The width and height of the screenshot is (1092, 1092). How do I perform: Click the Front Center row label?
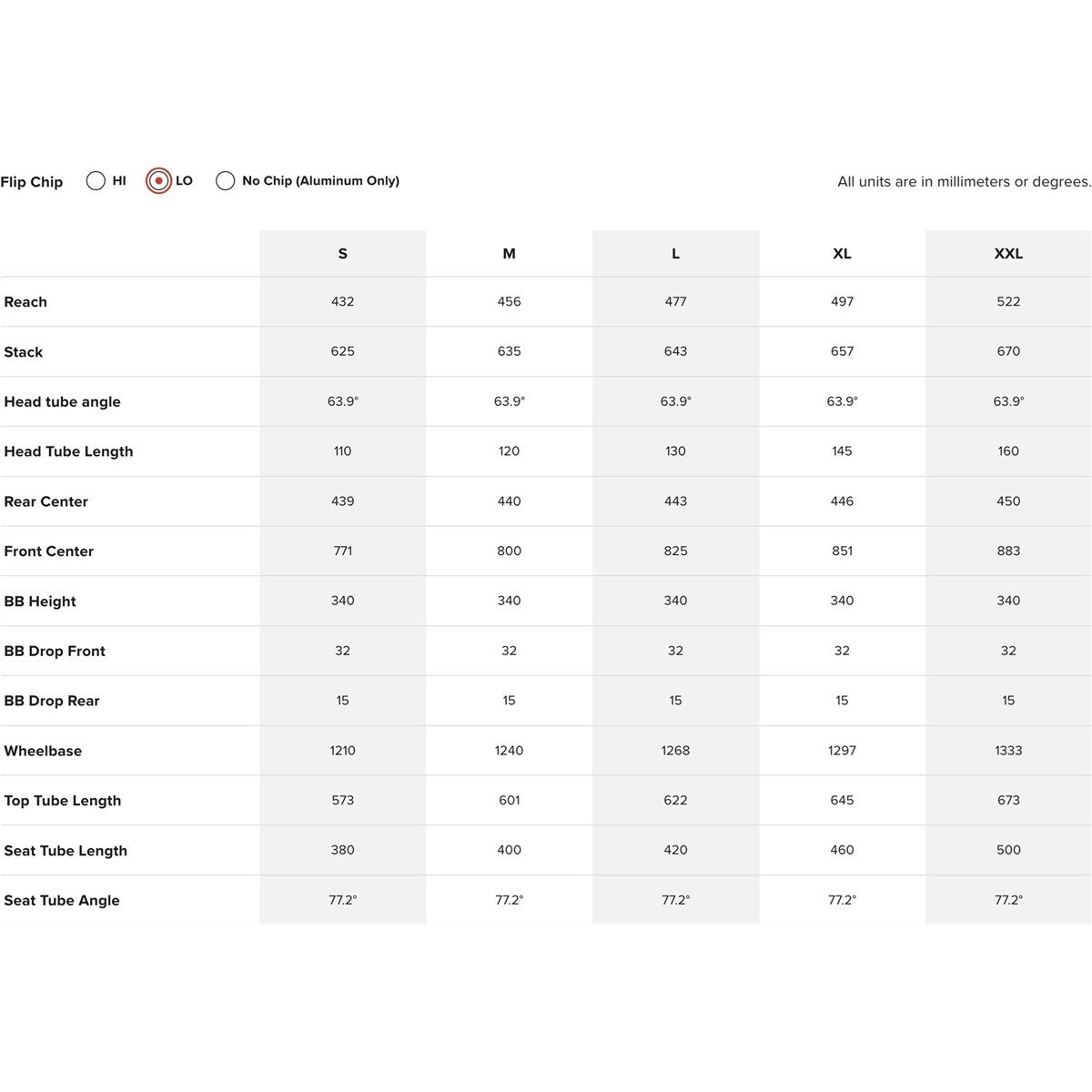coord(48,551)
